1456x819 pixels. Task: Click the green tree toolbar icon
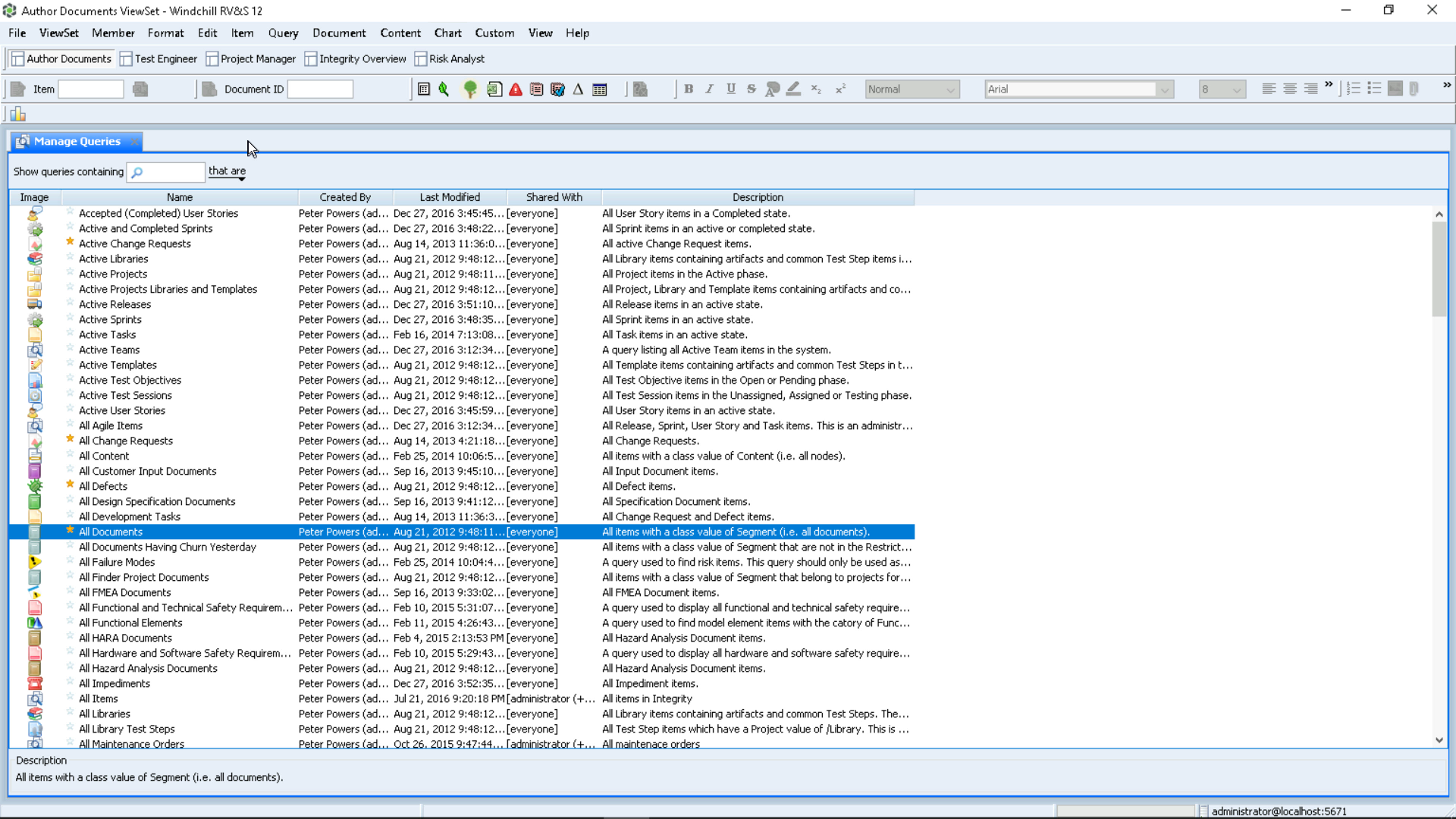pyautogui.click(x=470, y=89)
